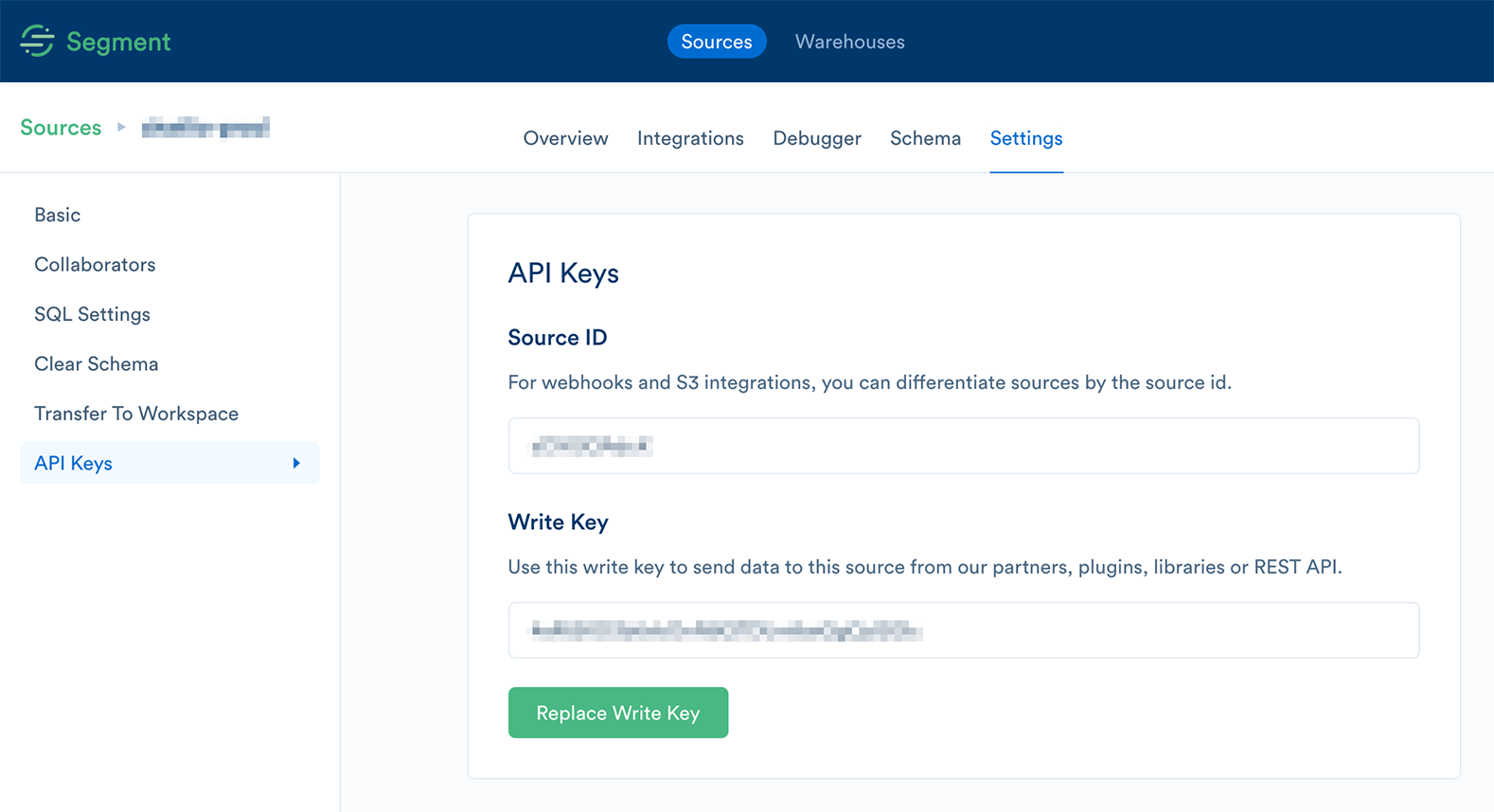
Task: Click the breadcrumb arrow separator icon
Action: 121,127
